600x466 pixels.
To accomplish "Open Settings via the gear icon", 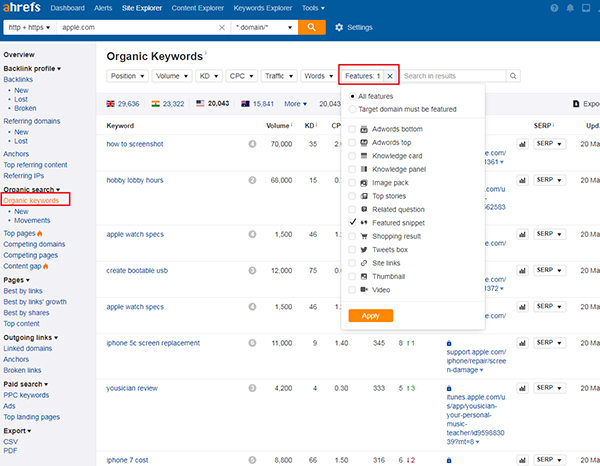I will click(x=339, y=27).
